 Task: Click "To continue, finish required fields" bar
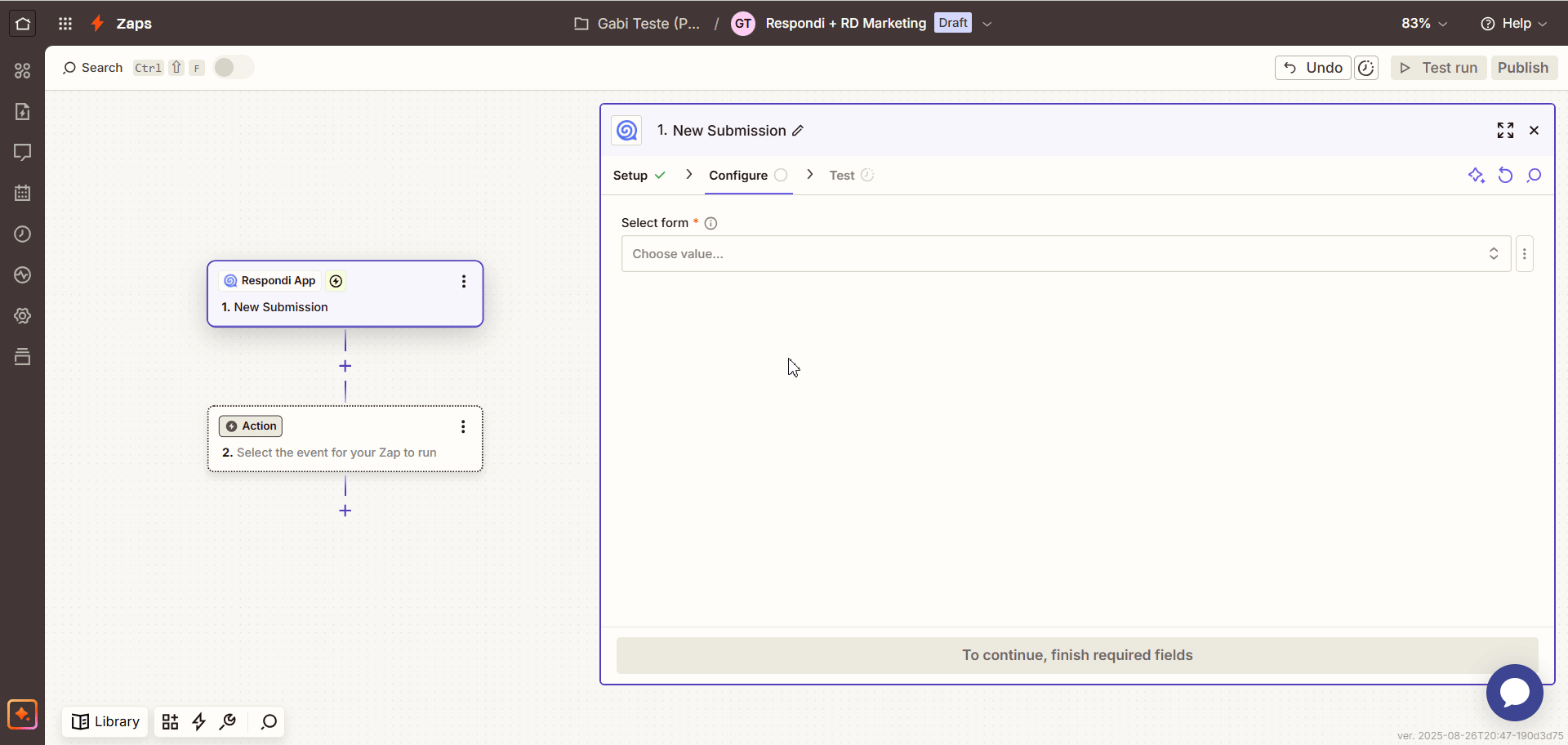tap(1077, 655)
